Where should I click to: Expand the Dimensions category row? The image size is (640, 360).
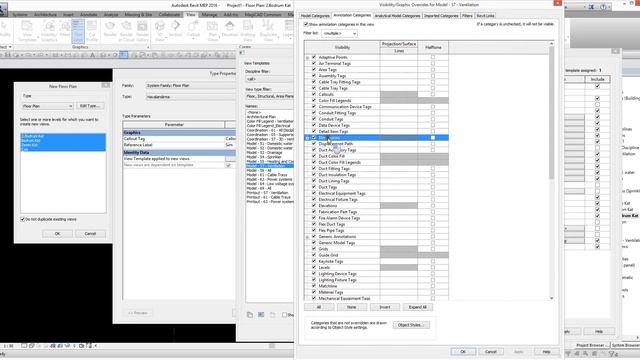(x=307, y=138)
